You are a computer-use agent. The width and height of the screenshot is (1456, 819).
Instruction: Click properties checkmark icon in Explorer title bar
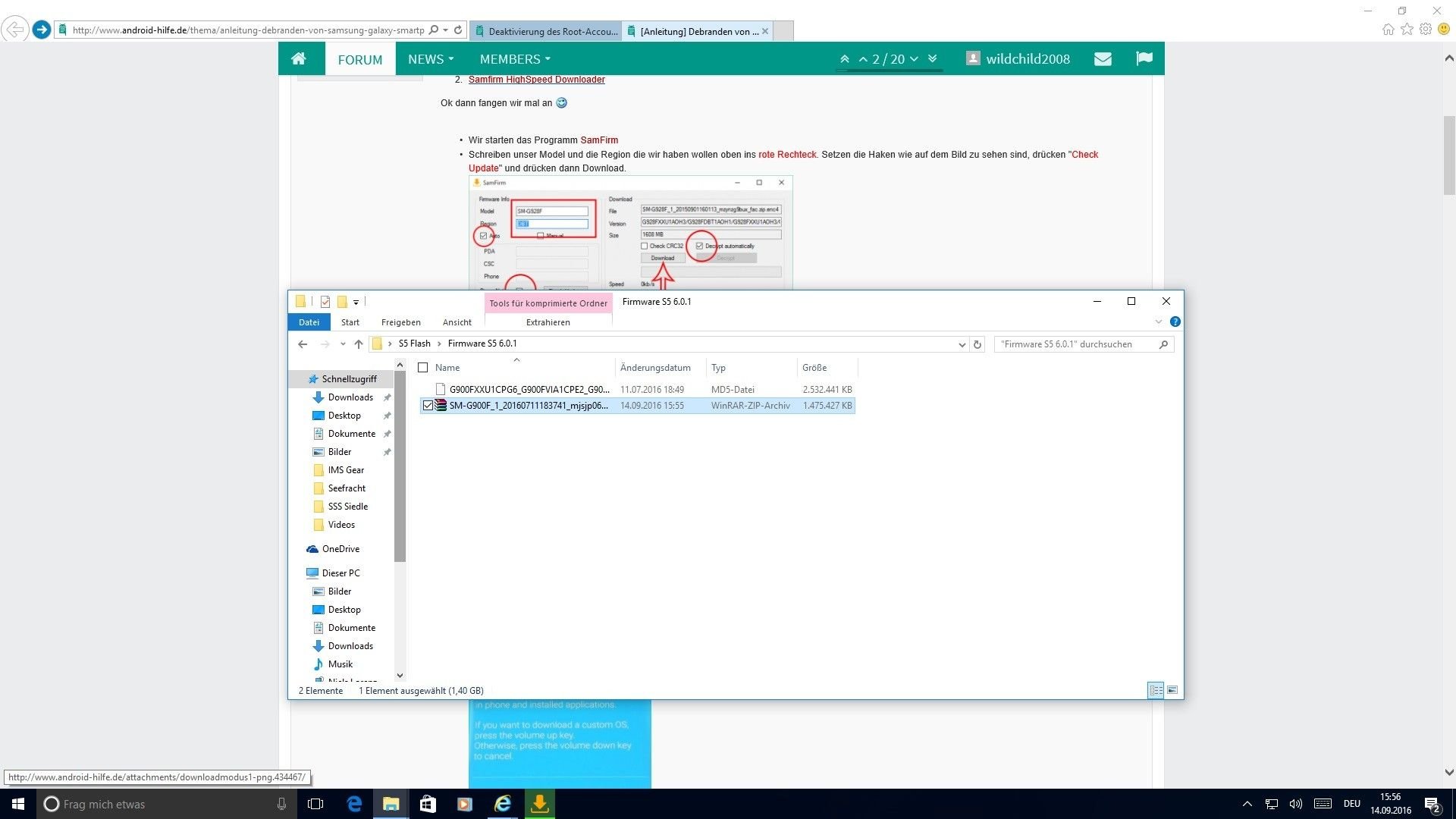click(x=325, y=302)
